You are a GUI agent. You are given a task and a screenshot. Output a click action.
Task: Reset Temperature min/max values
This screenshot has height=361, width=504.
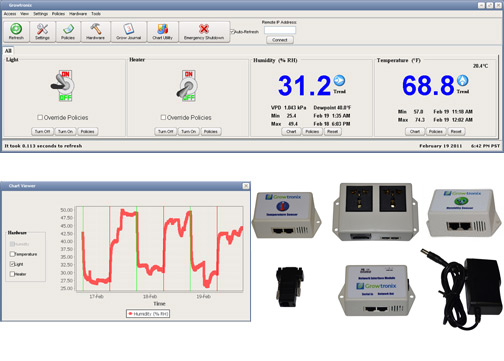[x=456, y=132]
